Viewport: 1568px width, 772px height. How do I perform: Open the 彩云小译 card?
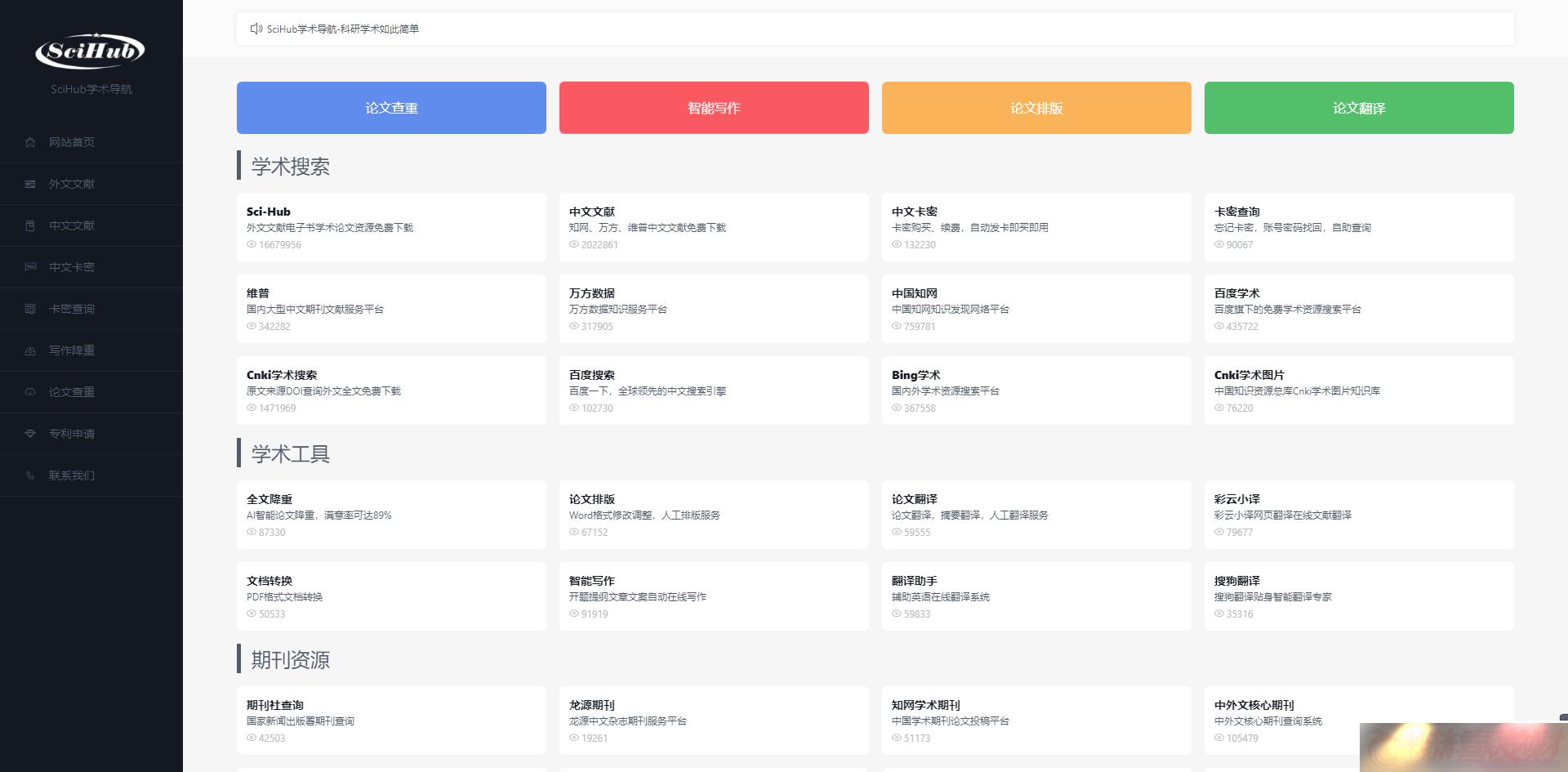click(x=1359, y=515)
